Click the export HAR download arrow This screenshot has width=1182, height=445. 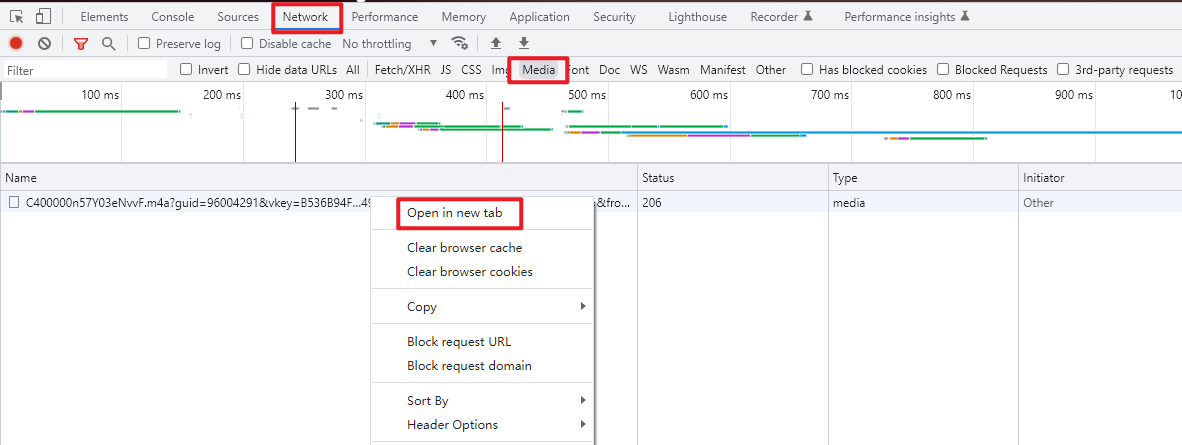(523, 44)
